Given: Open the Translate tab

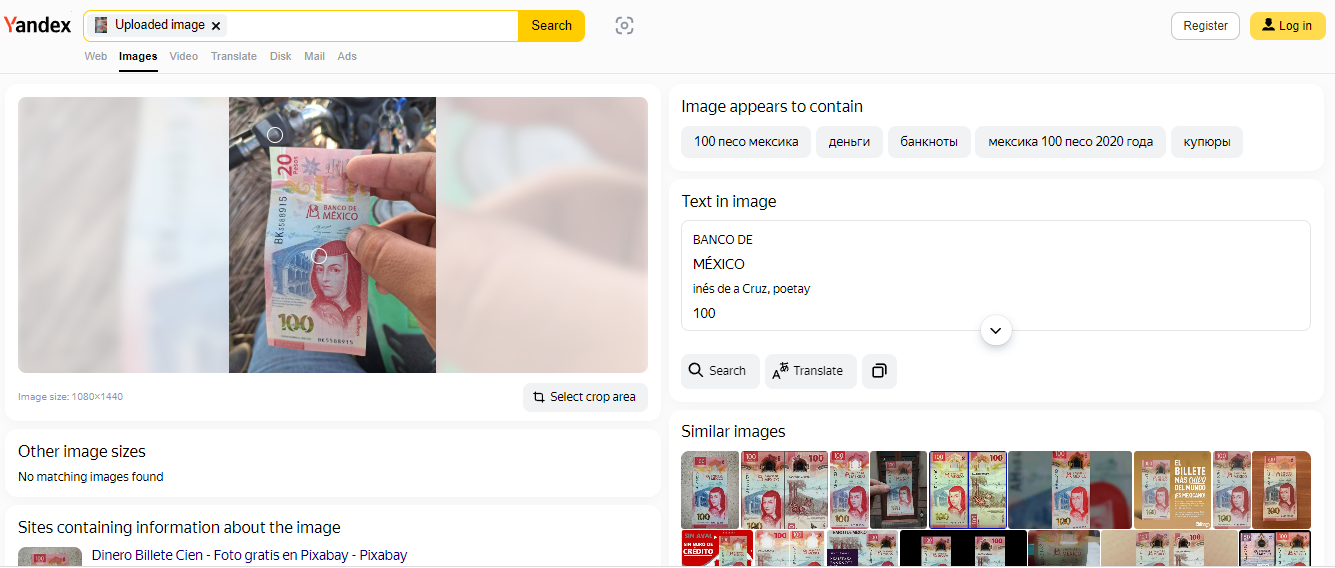Looking at the screenshot, I should point(233,57).
